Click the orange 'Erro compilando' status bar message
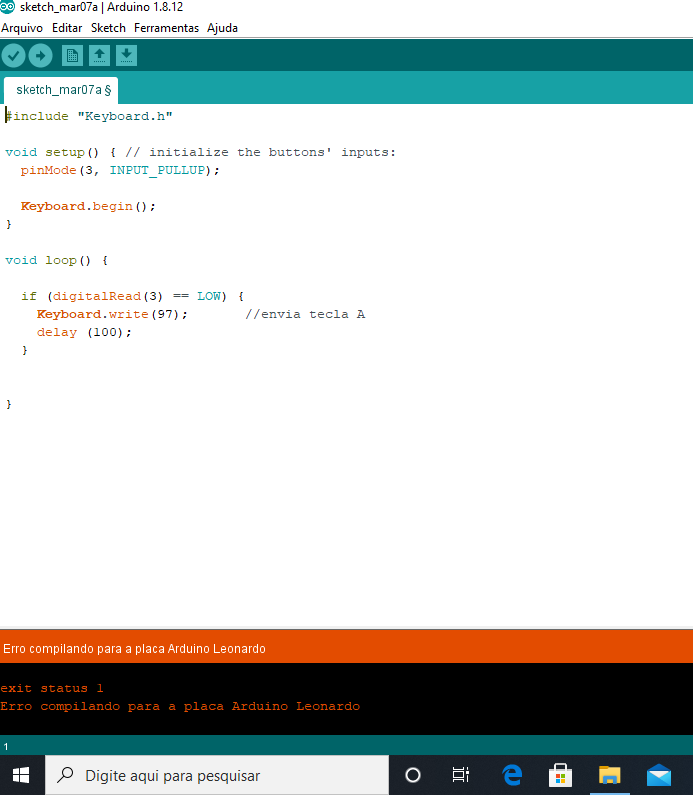Screen dimensions: 693x795 (134, 648)
